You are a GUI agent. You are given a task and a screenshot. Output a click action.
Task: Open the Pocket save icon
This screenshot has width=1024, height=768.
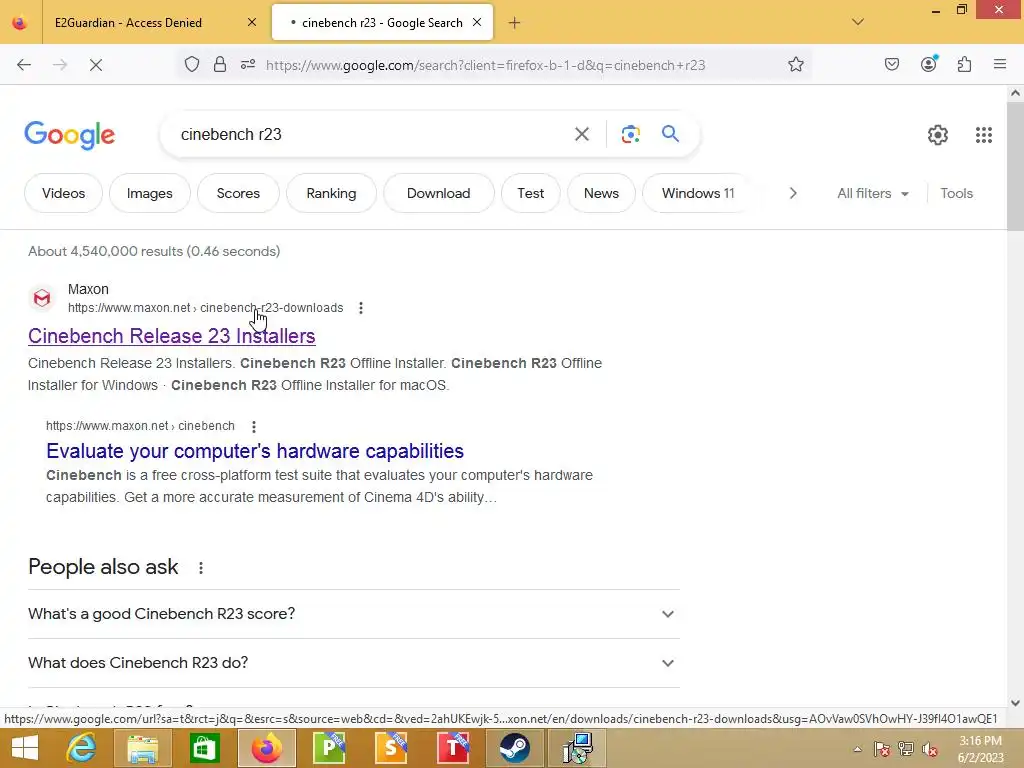tap(892, 64)
